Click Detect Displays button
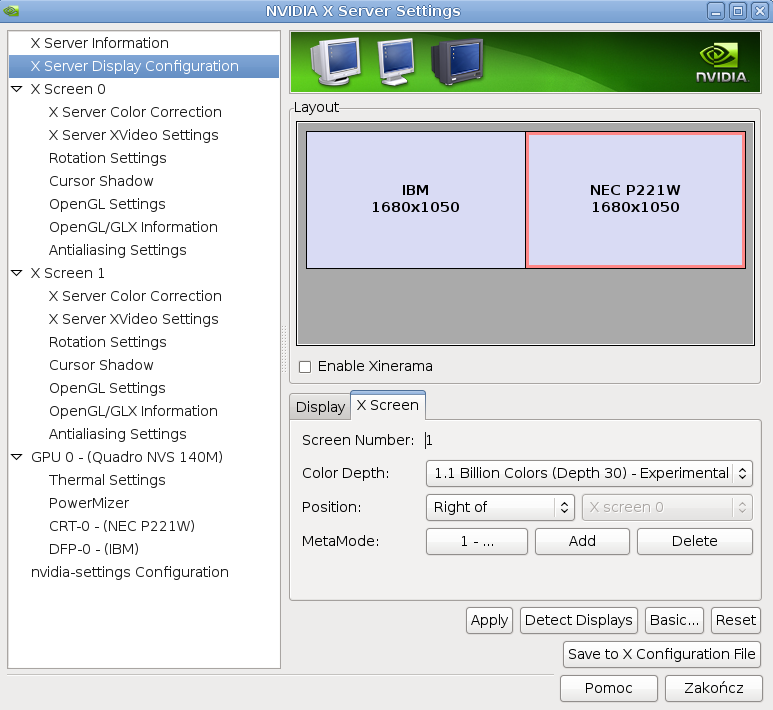773x710 pixels. 579,620
